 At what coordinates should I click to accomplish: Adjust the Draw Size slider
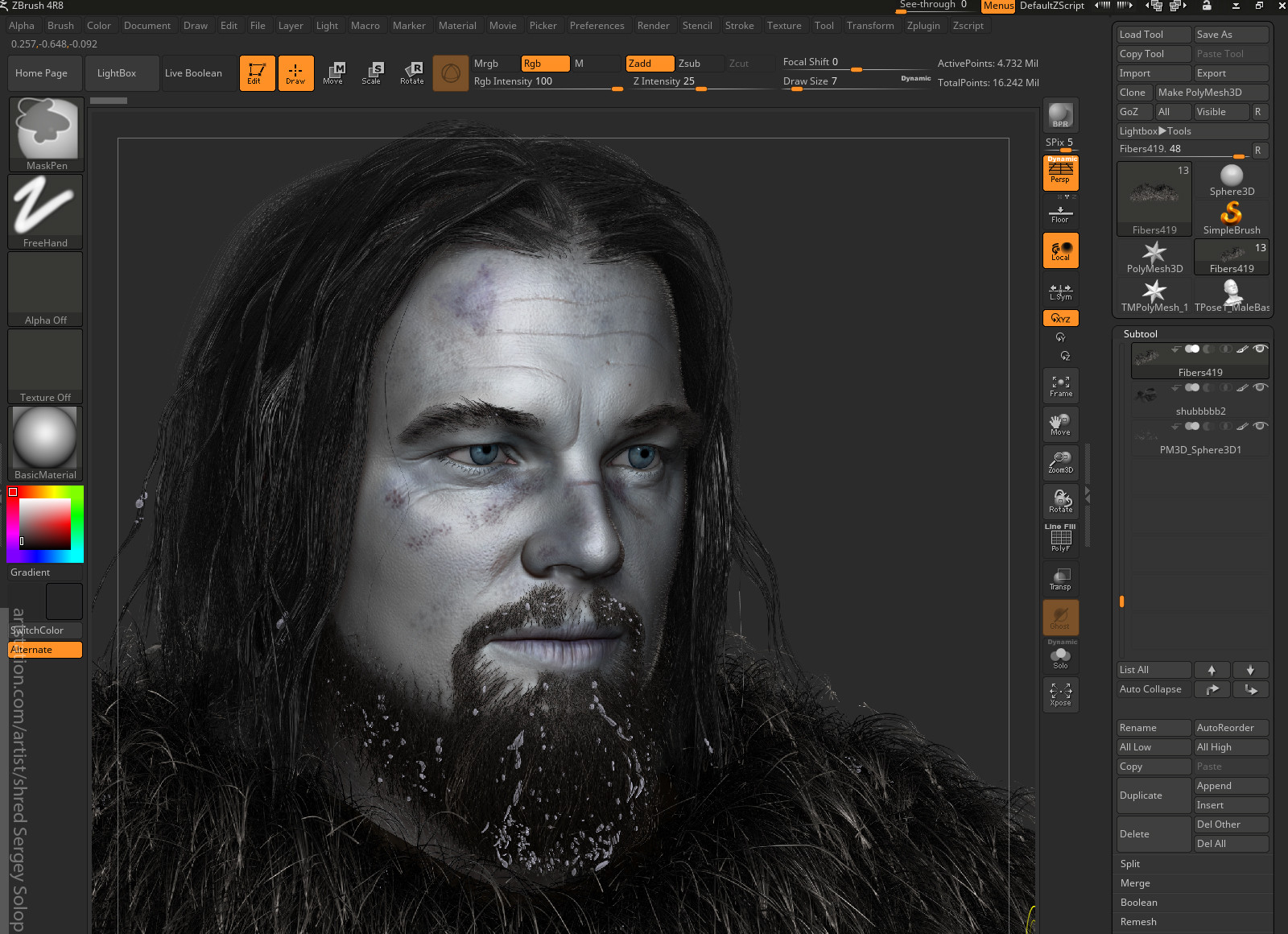857,81
